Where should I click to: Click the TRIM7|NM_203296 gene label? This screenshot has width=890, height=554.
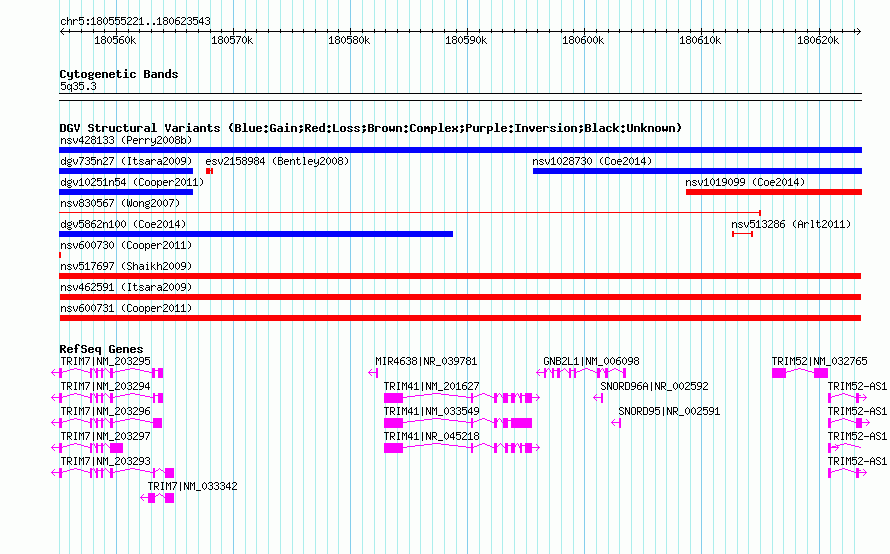tap(105, 412)
